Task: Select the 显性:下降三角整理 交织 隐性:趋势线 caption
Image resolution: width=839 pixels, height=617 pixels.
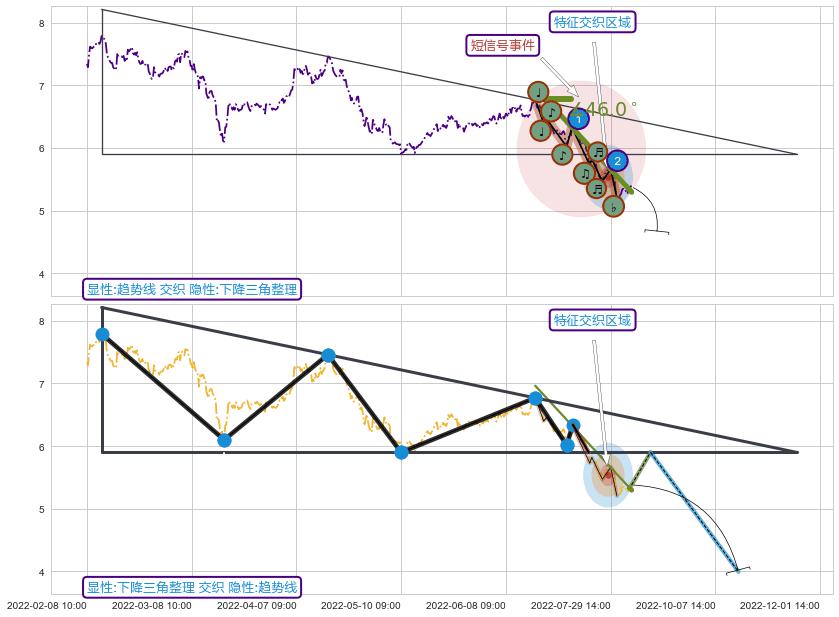Action: [192, 587]
